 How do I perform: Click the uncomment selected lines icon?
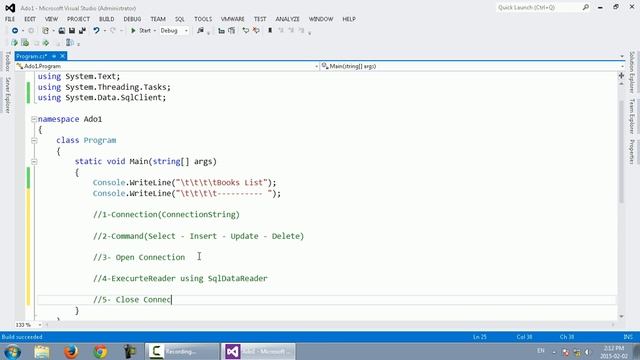point(256,31)
